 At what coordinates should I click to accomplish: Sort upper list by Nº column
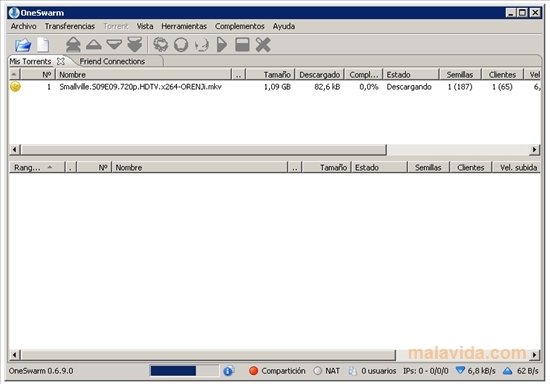coord(38,74)
